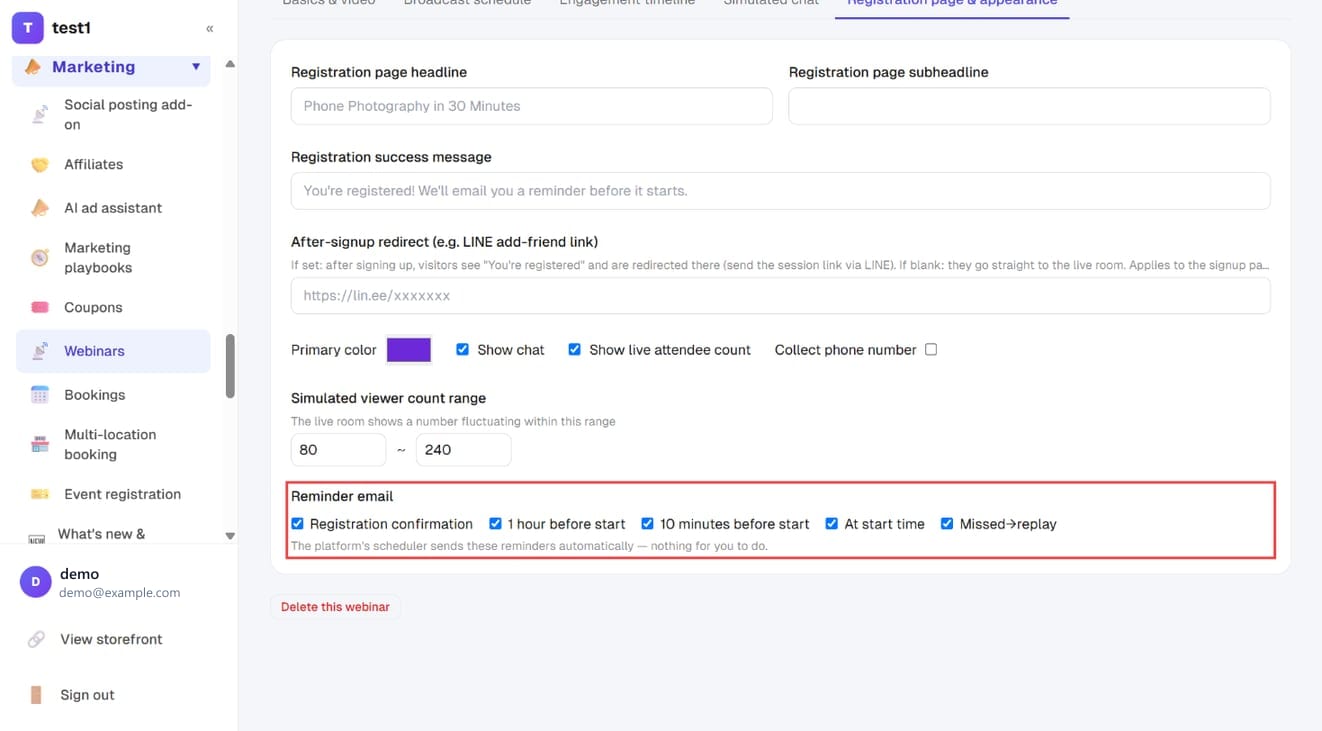The image size is (1322, 731).
Task: Click the After-signup redirect URL field
Action: click(x=780, y=296)
